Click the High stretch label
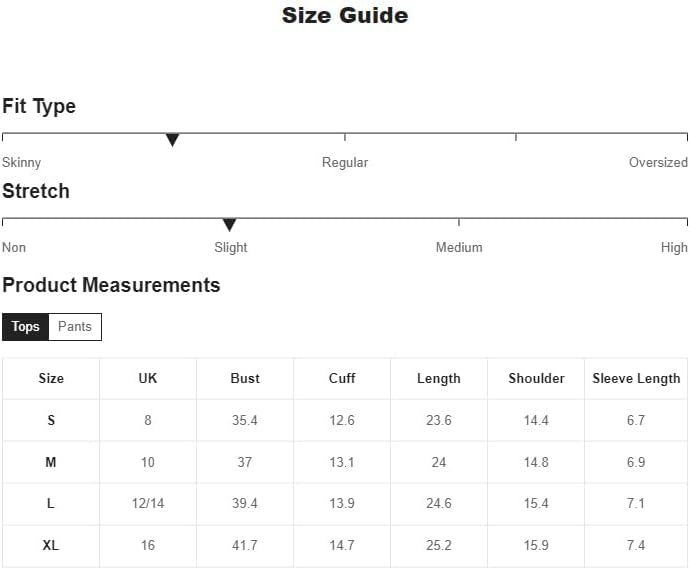This screenshot has height=570, width=690. pos(674,247)
